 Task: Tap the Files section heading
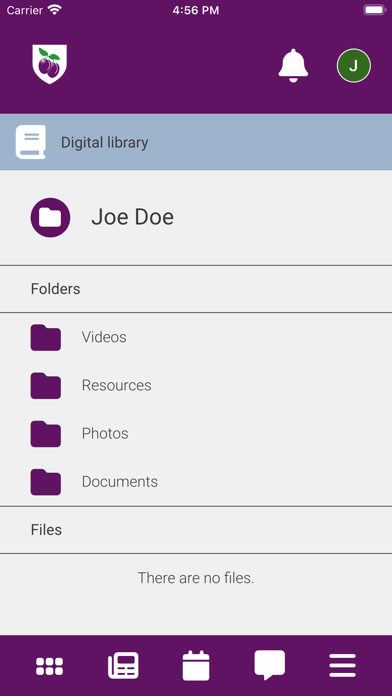pyautogui.click(x=46, y=530)
